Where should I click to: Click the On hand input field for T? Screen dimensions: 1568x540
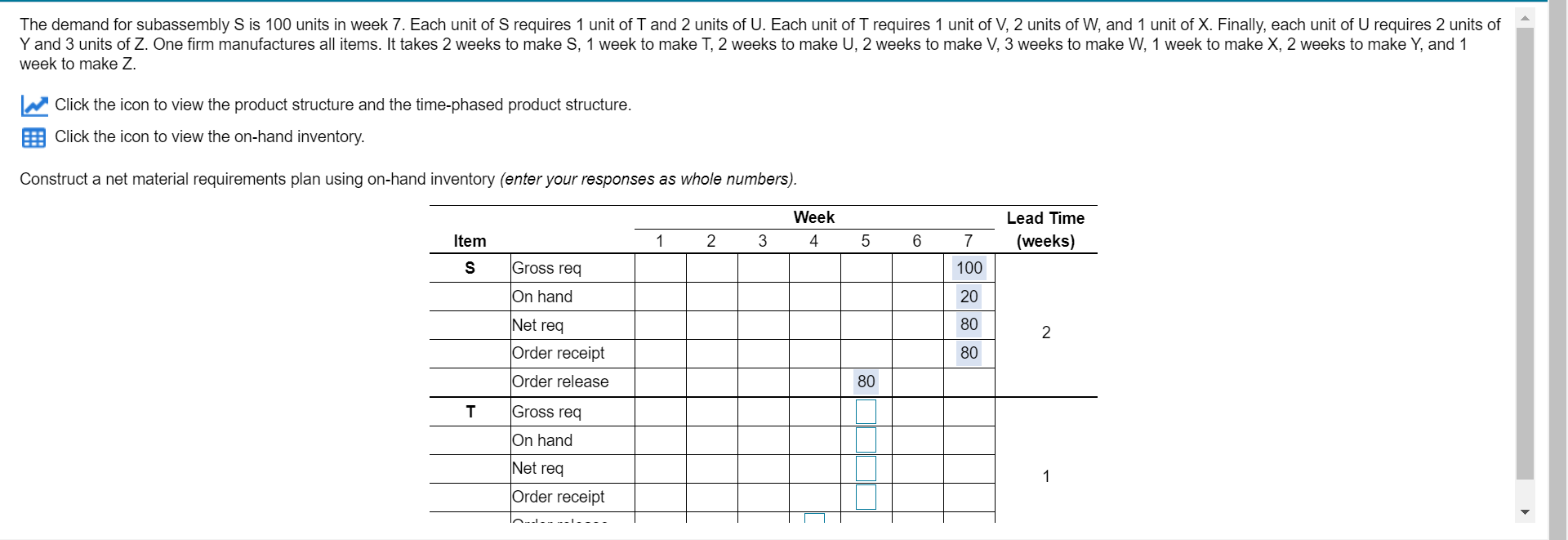[x=866, y=440]
